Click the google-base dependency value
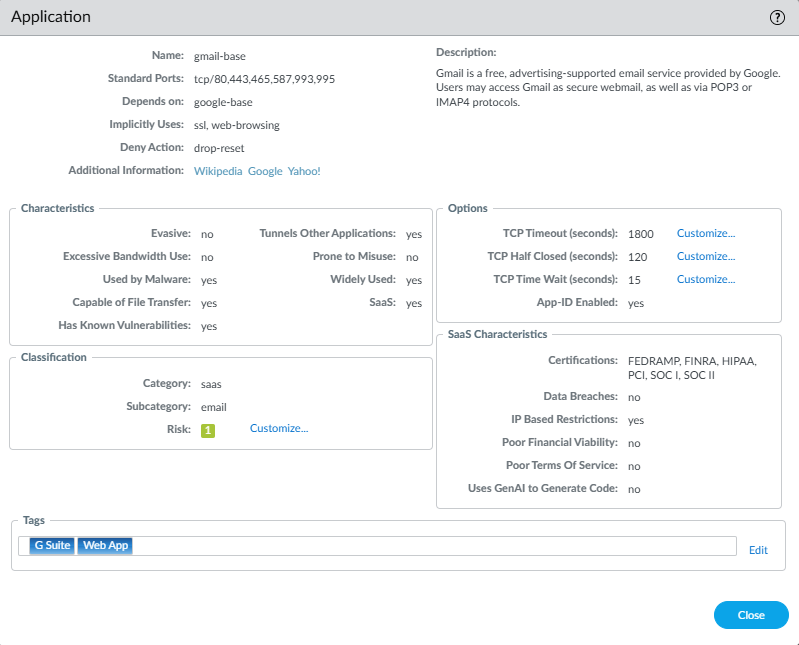The image size is (799, 645). (223, 102)
